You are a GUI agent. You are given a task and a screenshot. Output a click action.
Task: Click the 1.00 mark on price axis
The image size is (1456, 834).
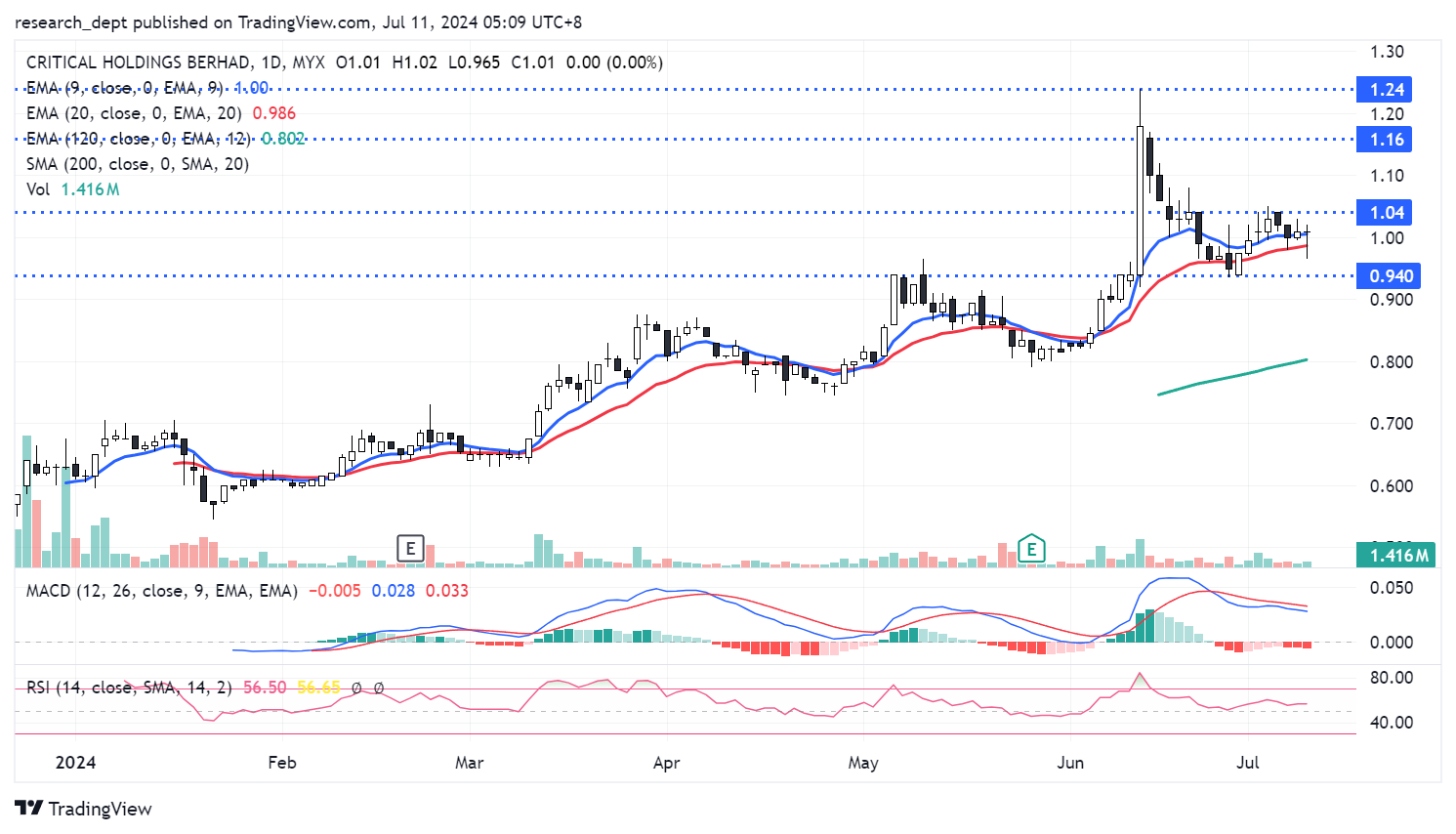(1386, 238)
